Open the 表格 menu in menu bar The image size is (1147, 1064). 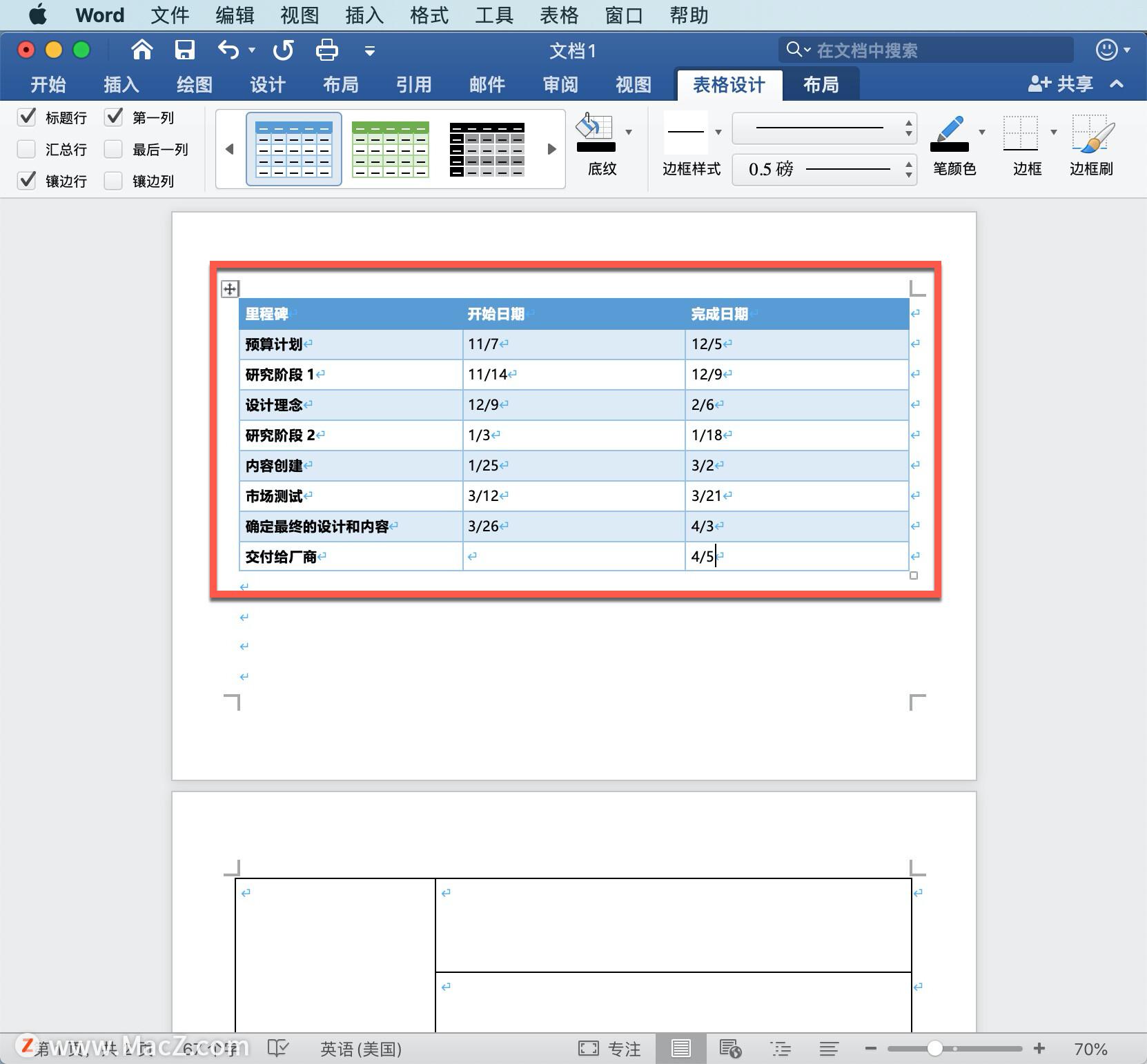click(559, 15)
